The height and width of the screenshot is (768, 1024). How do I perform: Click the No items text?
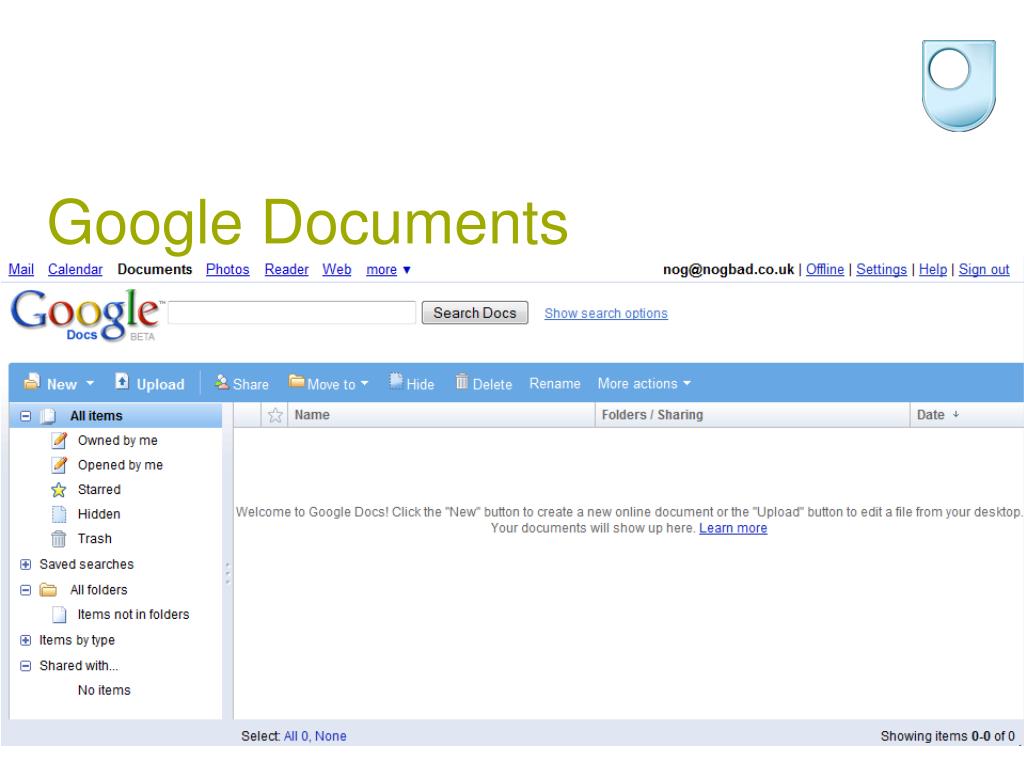tap(104, 690)
